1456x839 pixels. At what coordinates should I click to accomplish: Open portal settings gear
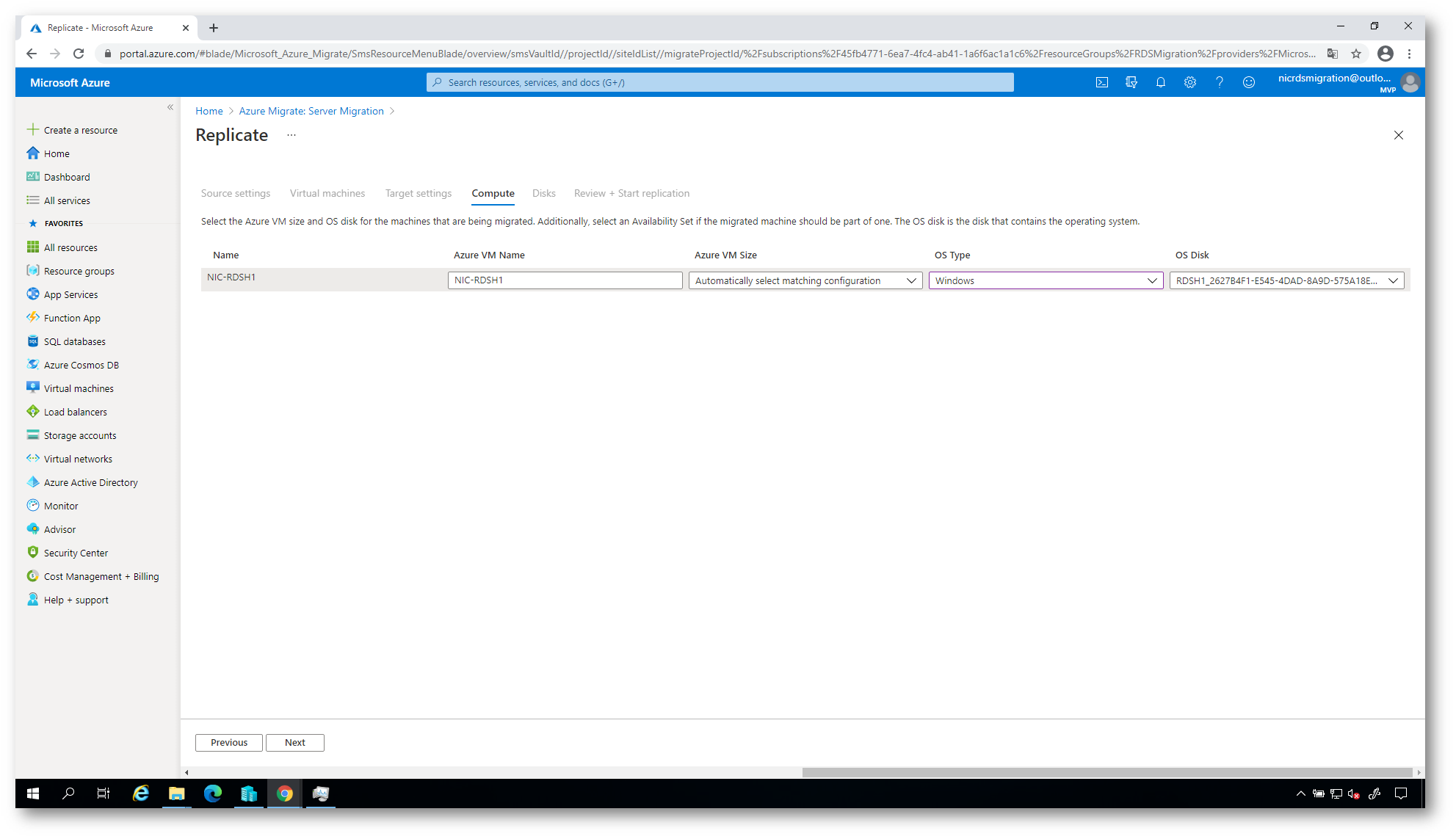tap(1189, 82)
